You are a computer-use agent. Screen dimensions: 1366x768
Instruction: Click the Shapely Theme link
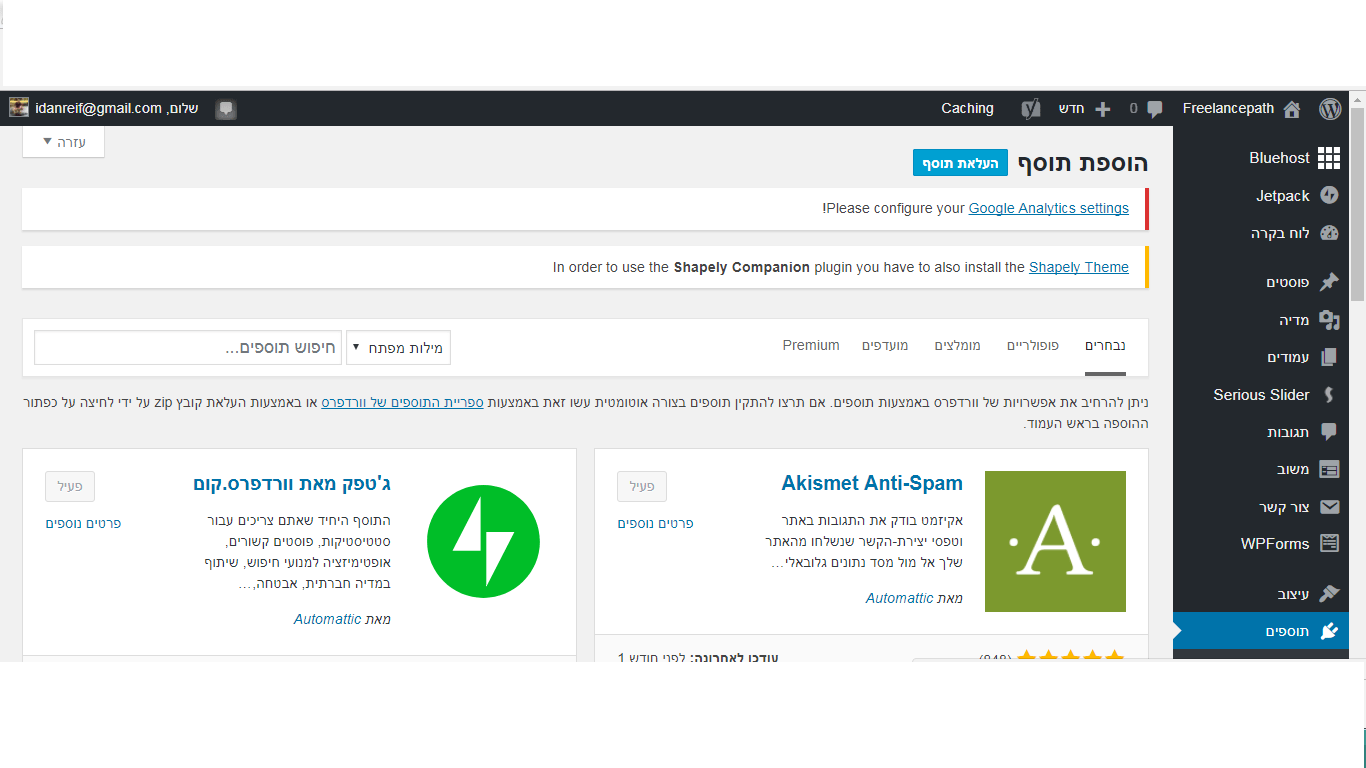click(1078, 267)
